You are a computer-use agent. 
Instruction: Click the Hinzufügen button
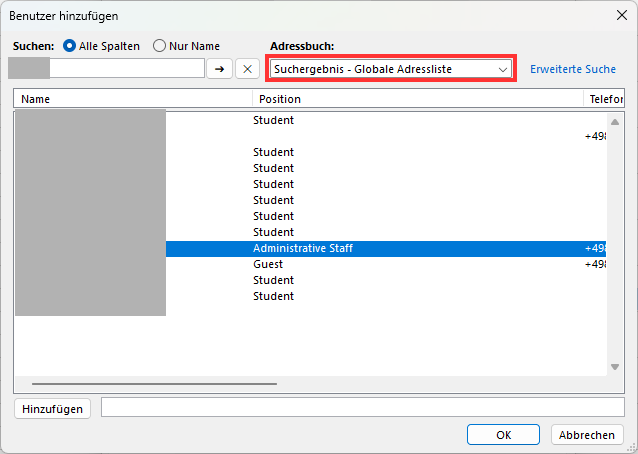[x=52, y=408]
